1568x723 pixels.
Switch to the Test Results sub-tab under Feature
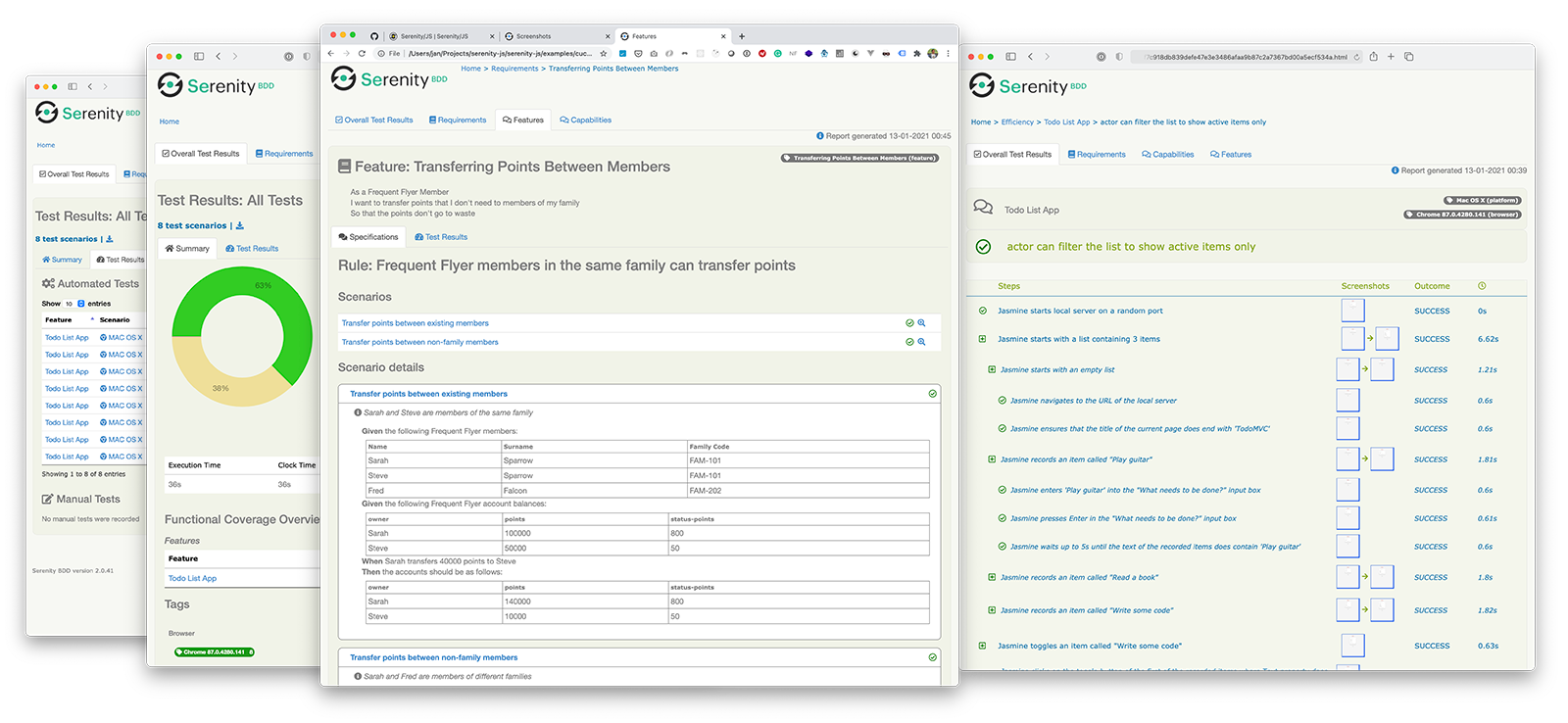click(441, 237)
